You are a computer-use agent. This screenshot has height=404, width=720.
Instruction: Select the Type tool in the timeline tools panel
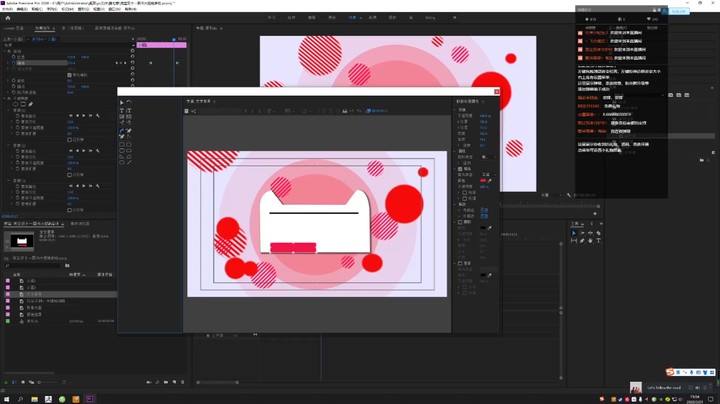pos(598,241)
